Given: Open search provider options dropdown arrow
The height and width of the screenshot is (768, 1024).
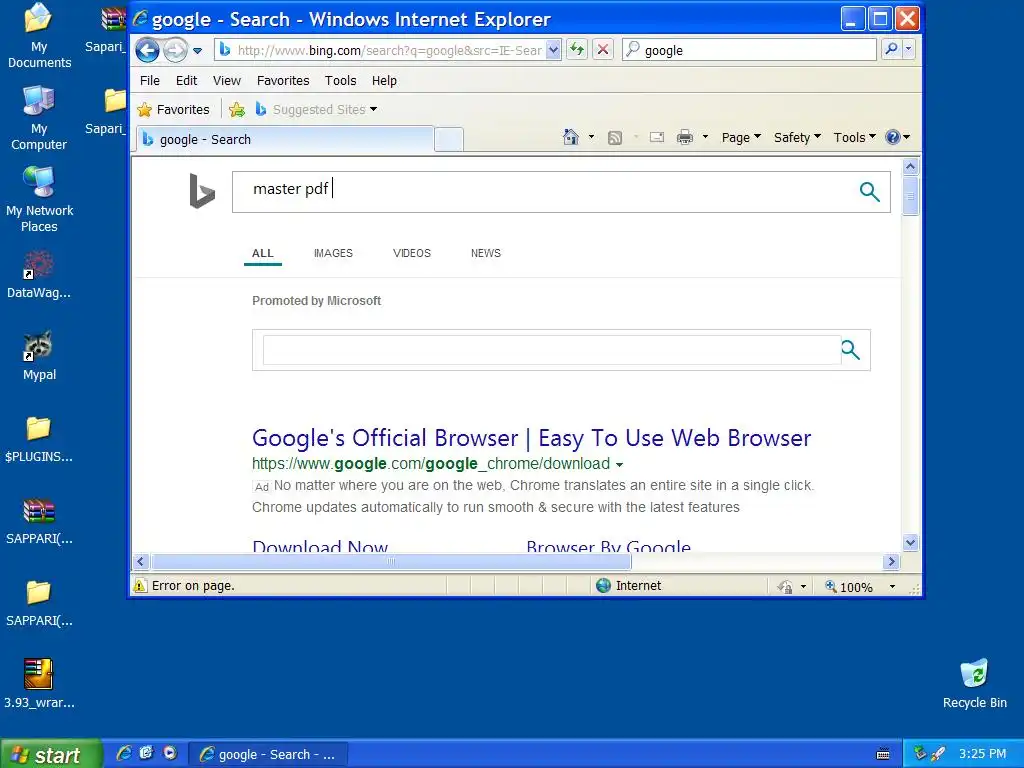Looking at the screenshot, I should pos(908,50).
